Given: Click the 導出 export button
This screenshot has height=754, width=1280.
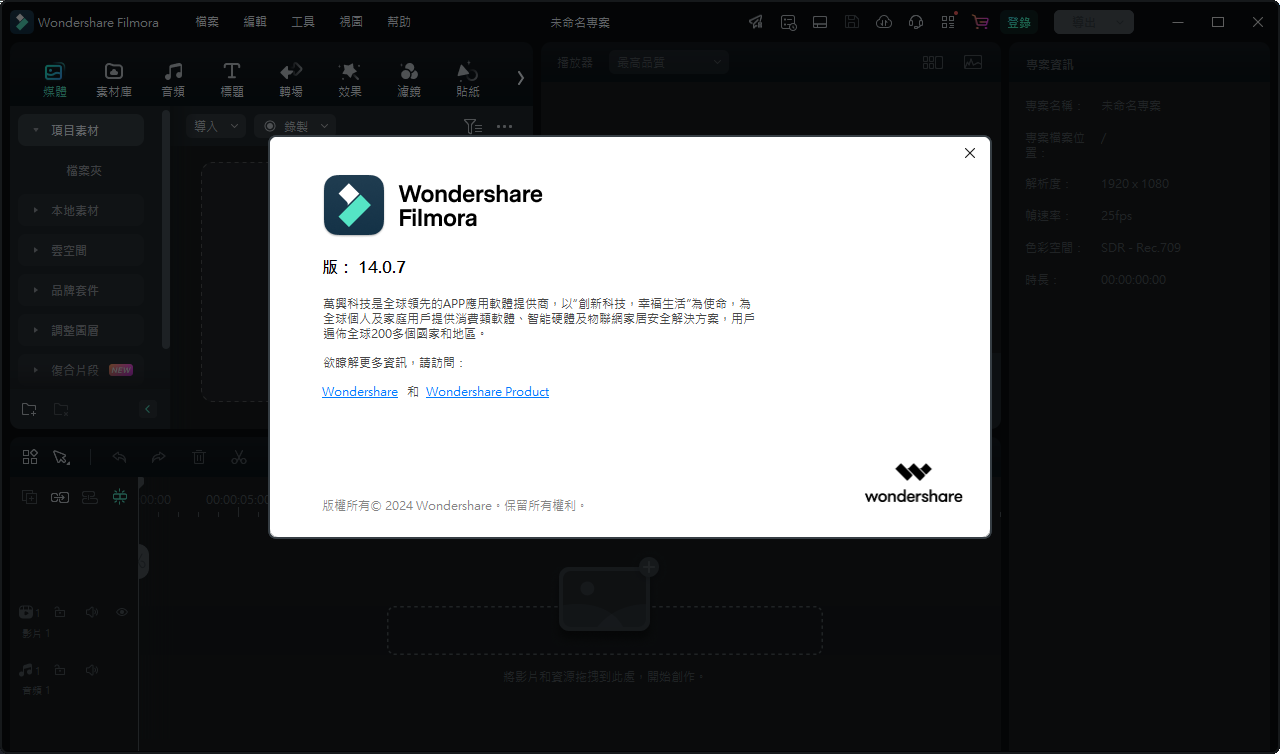Looking at the screenshot, I should [1094, 22].
